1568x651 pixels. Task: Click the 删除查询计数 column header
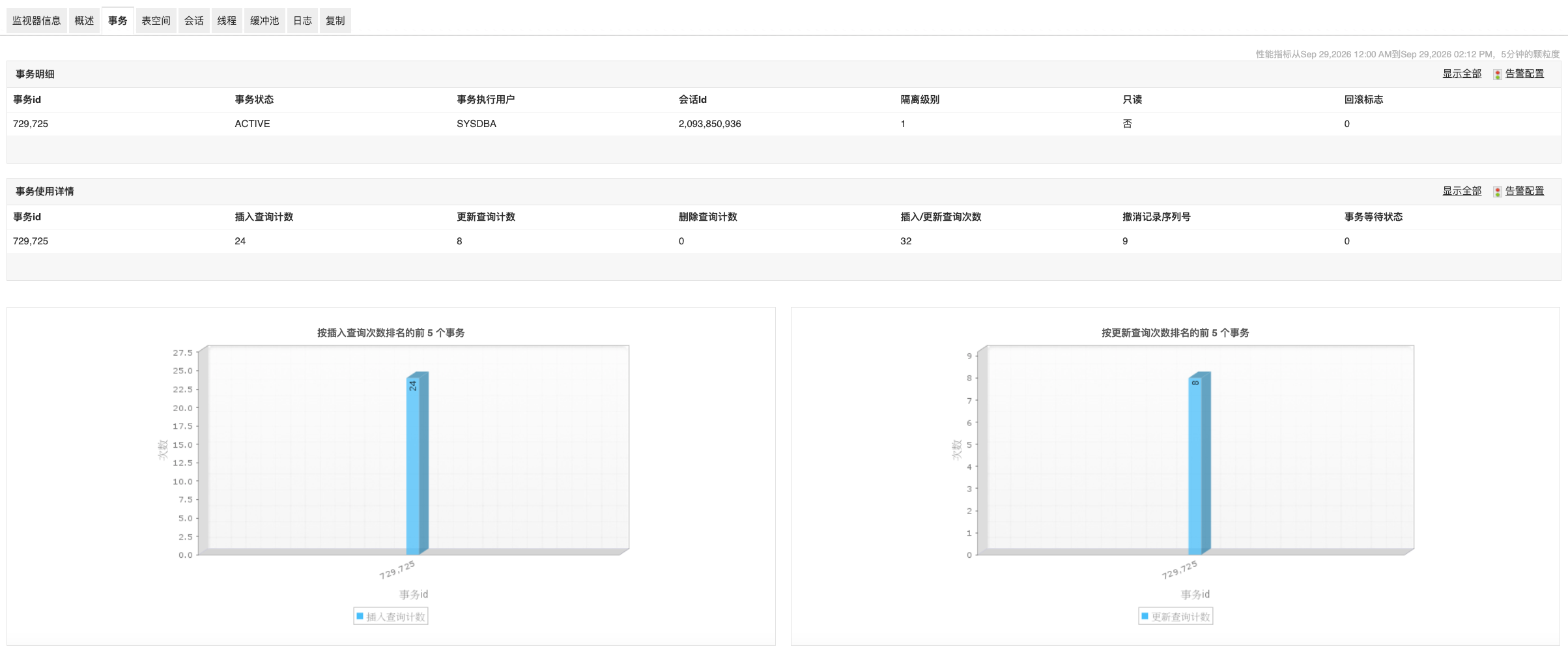coord(707,217)
